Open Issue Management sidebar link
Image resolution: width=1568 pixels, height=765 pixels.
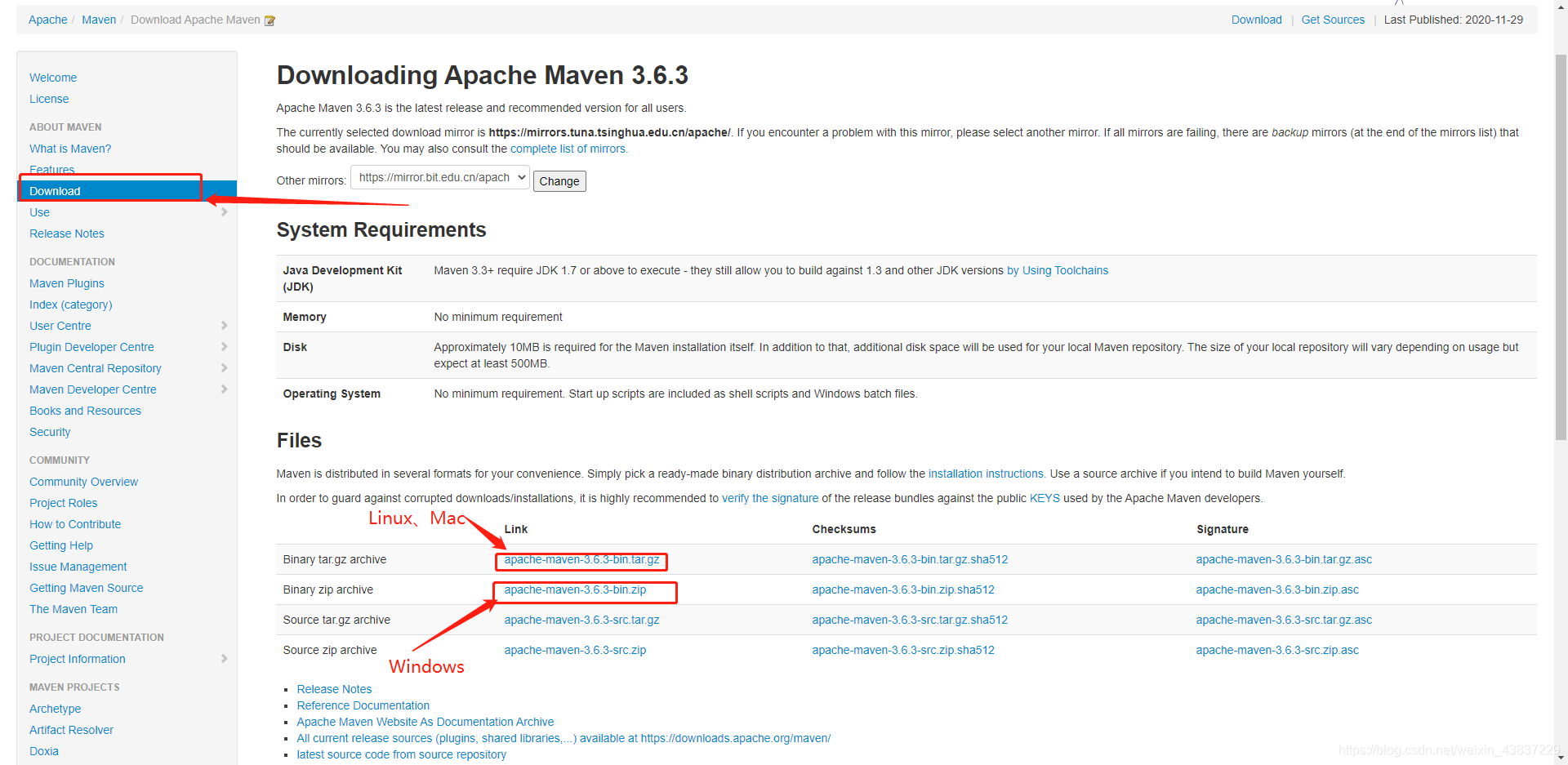tap(78, 567)
